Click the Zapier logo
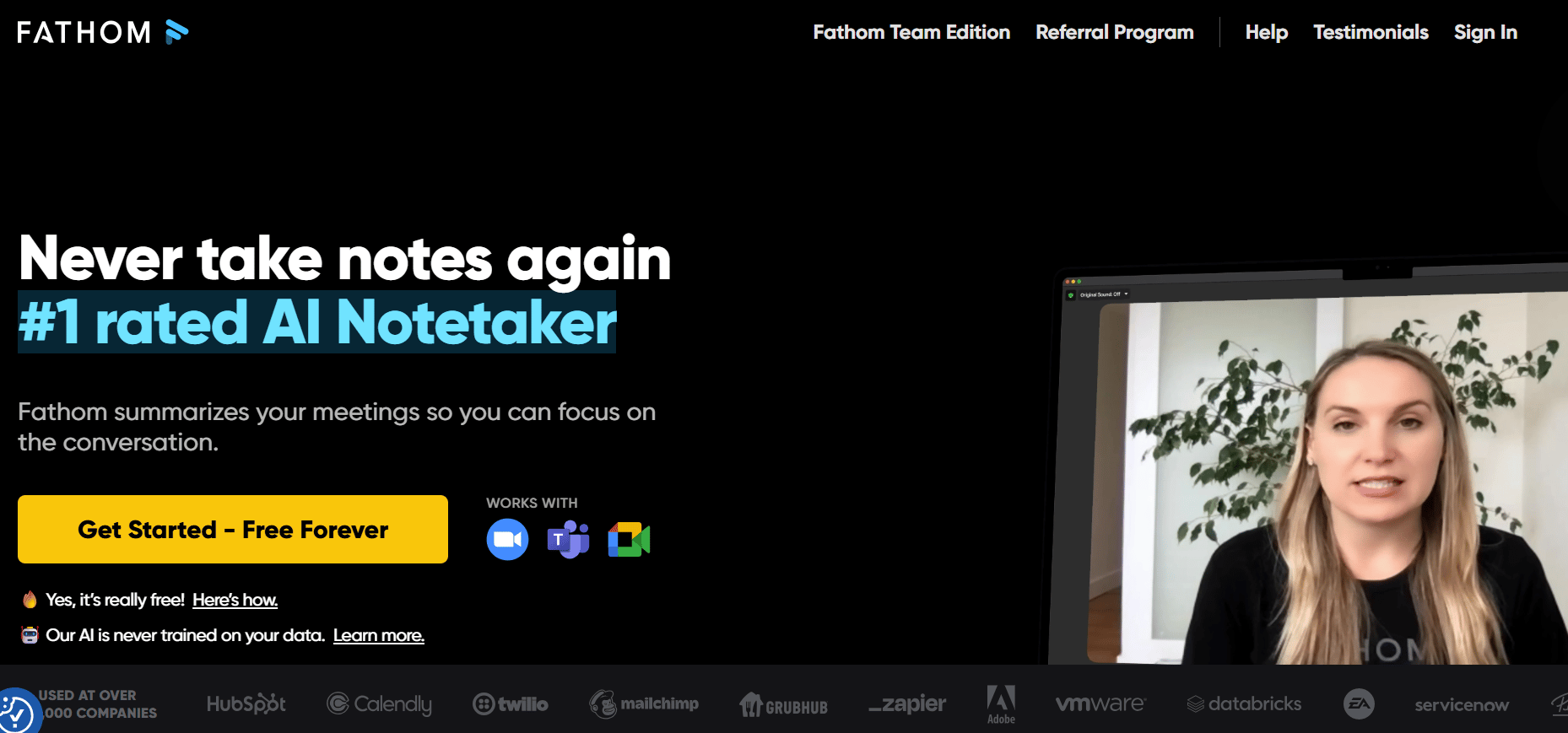This screenshot has width=1568, height=733. tap(907, 703)
